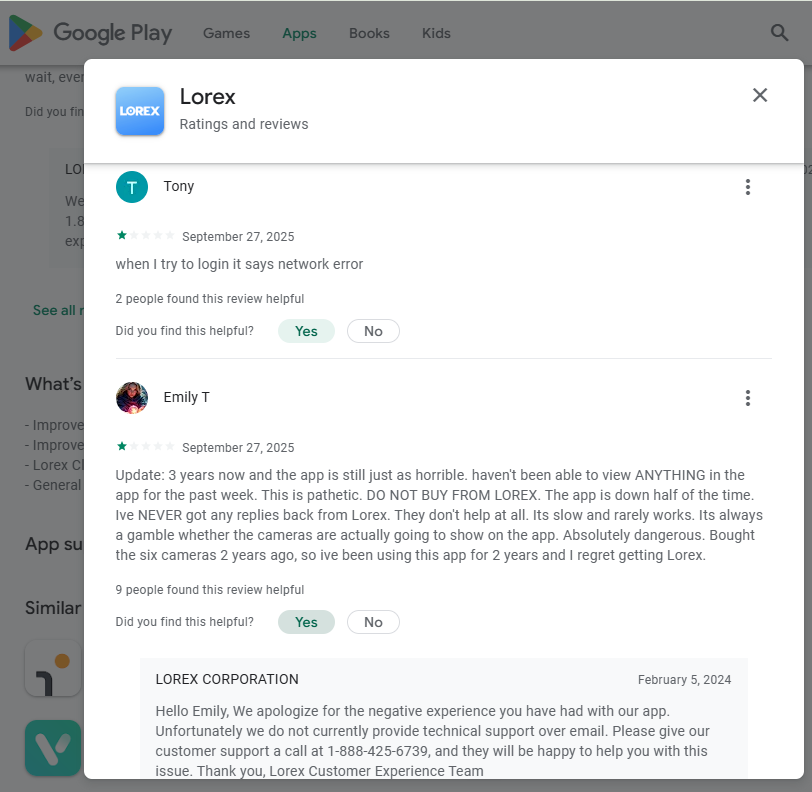
Task: Click Emily T's profile picture
Action: coord(132,398)
